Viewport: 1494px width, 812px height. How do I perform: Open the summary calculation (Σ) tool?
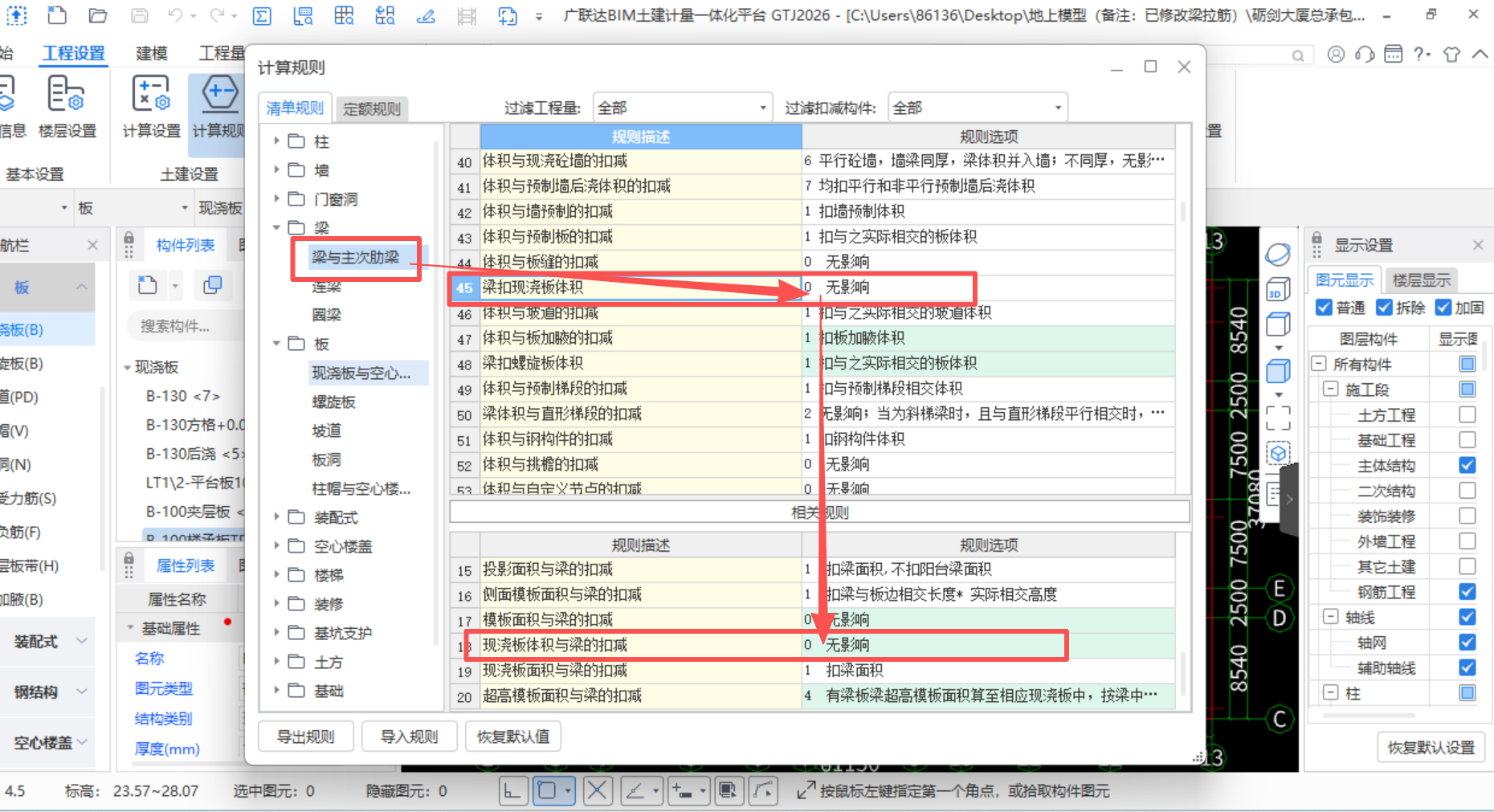(262, 15)
